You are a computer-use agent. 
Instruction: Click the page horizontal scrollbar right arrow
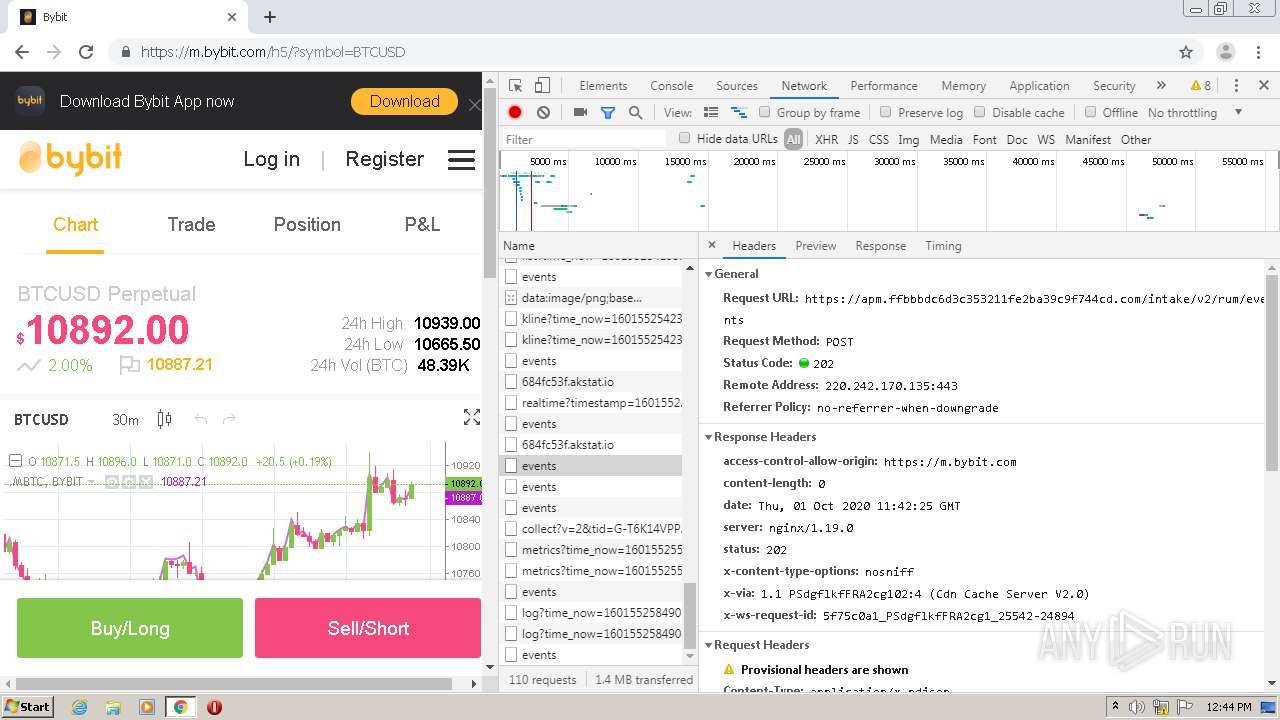(x=474, y=685)
